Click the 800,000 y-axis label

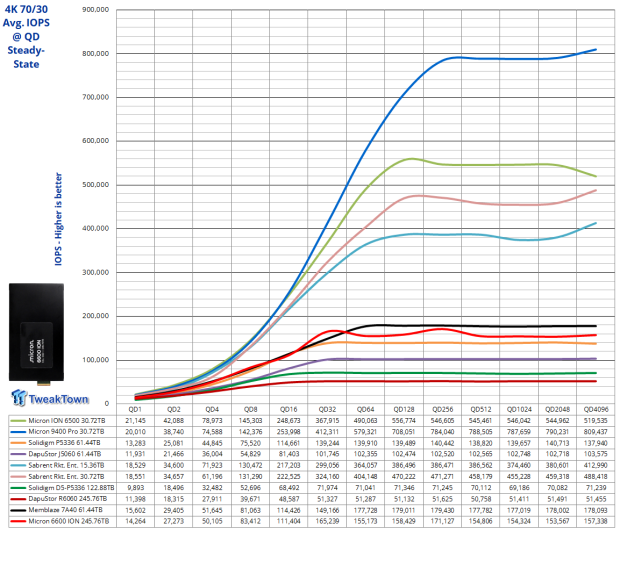click(x=95, y=53)
